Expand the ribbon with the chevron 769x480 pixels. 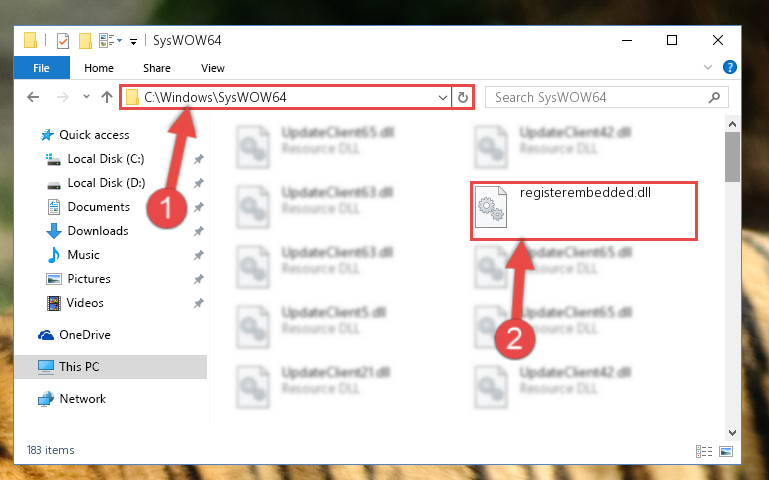708,67
